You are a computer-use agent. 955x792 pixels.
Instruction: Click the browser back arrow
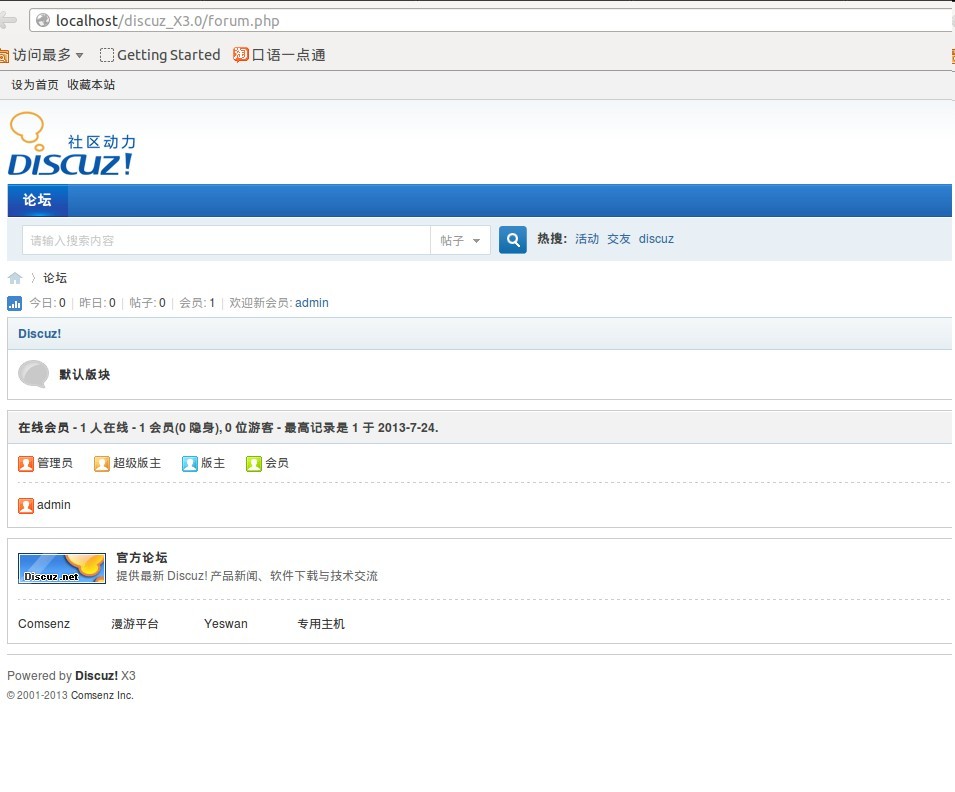(x=8, y=20)
